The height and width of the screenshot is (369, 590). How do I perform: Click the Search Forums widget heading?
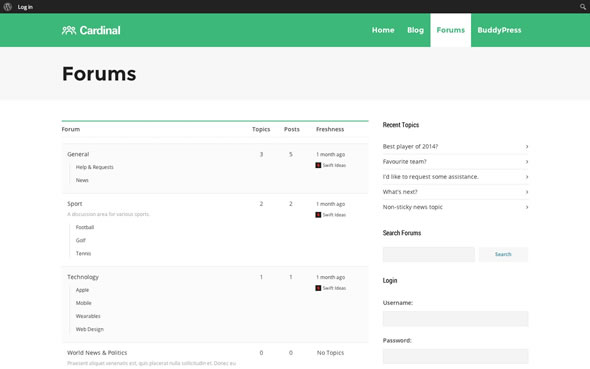[x=402, y=233]
